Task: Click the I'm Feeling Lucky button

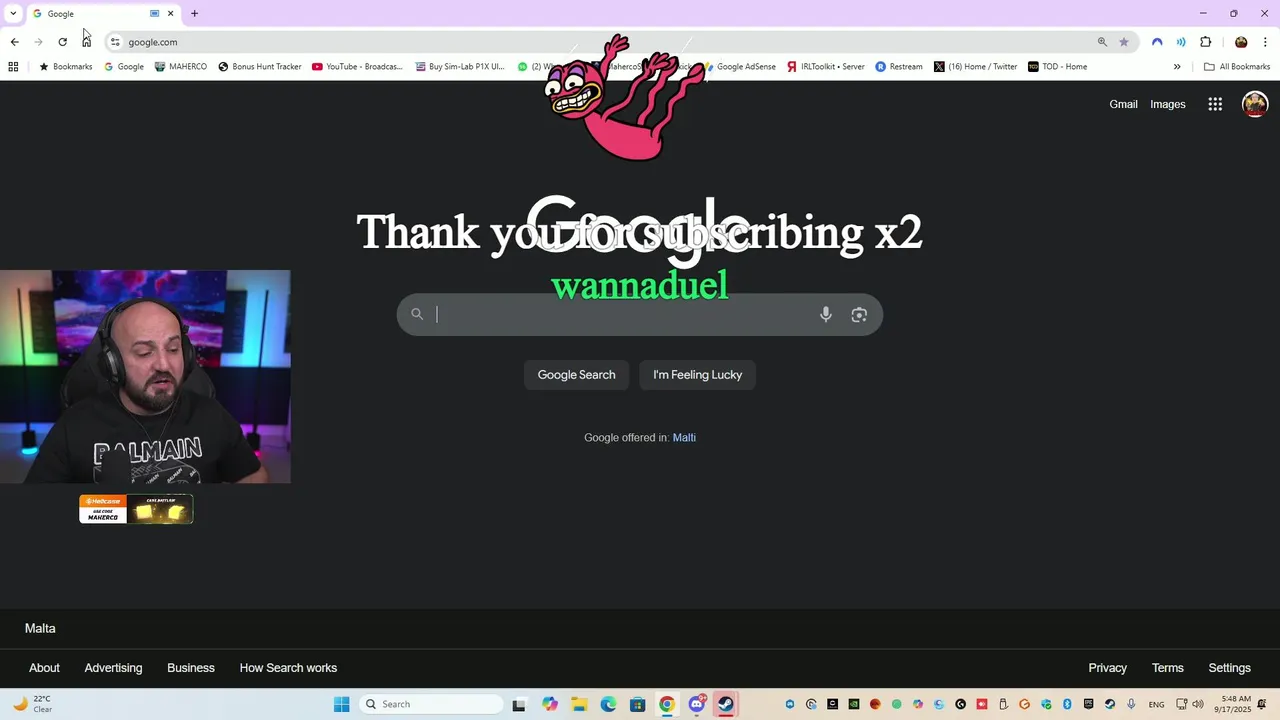Action: 698,375
